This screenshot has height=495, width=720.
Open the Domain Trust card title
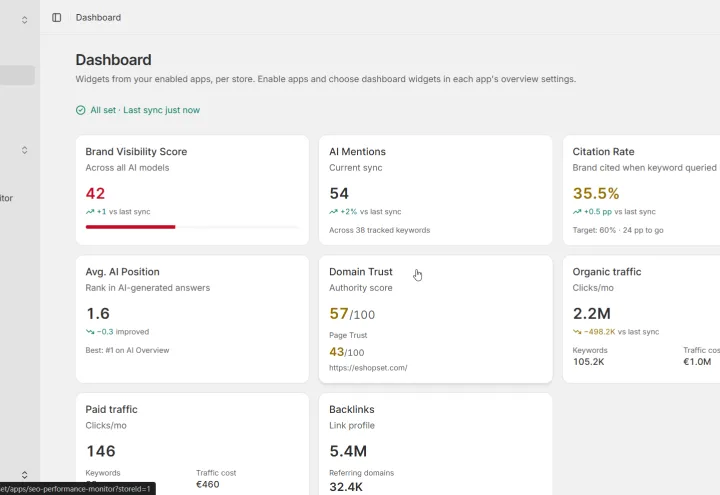360,272
